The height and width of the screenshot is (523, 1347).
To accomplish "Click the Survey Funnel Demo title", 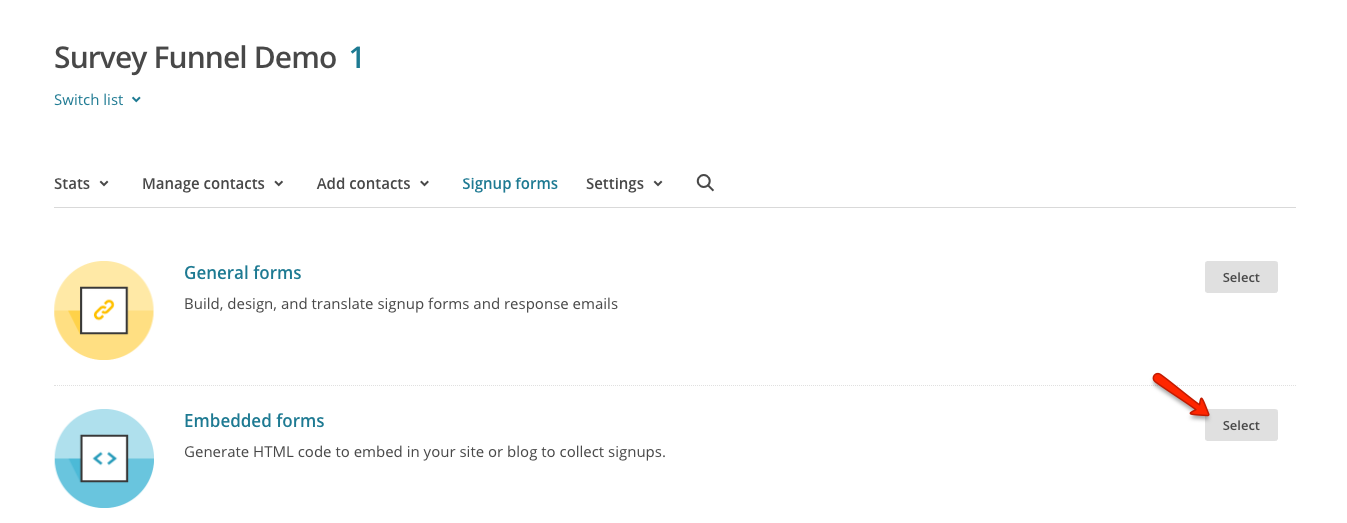I will click(195, 58).
